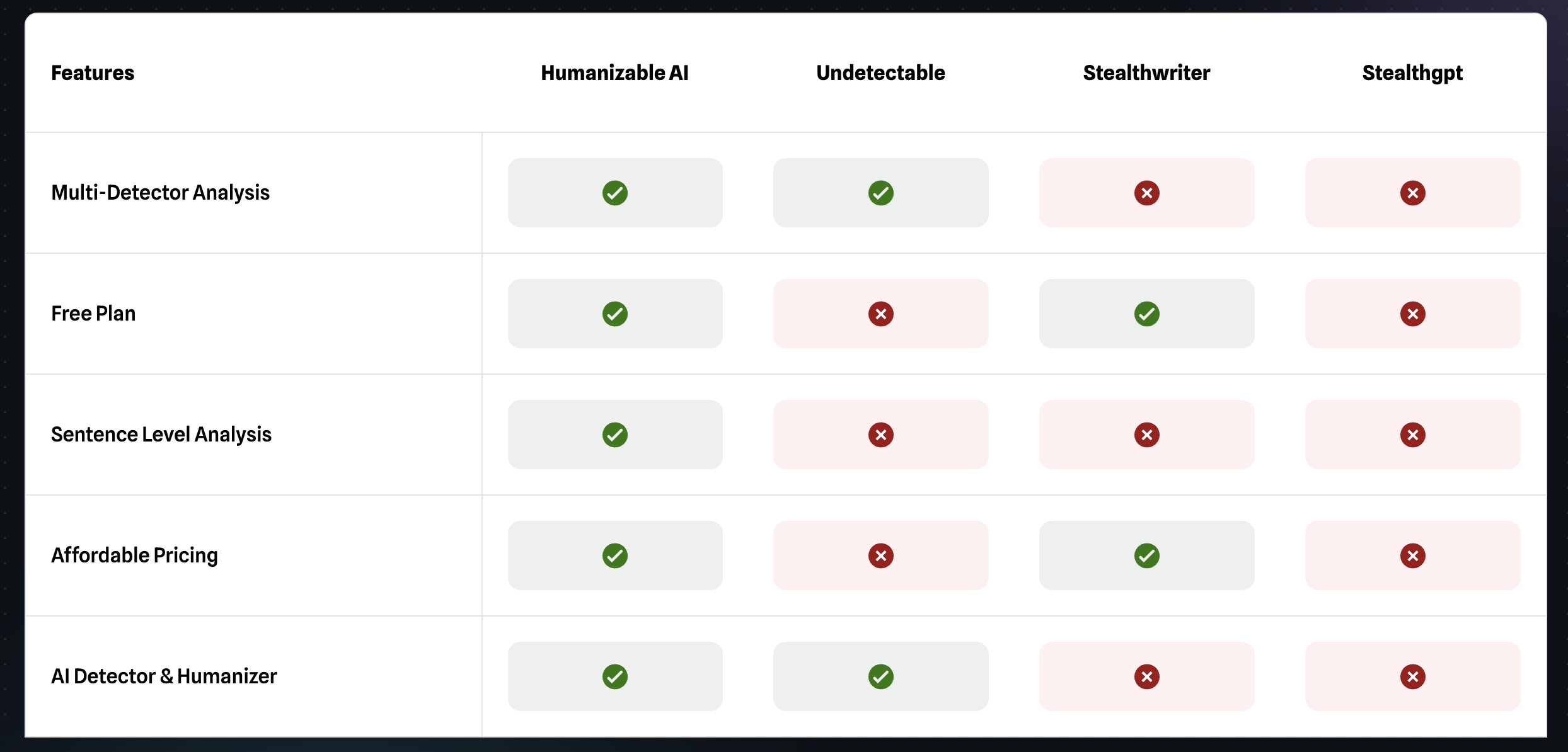1568x752 pixels.
Task: Click Stealthgpt Free Plan red cross
Action: point(1413,314)
